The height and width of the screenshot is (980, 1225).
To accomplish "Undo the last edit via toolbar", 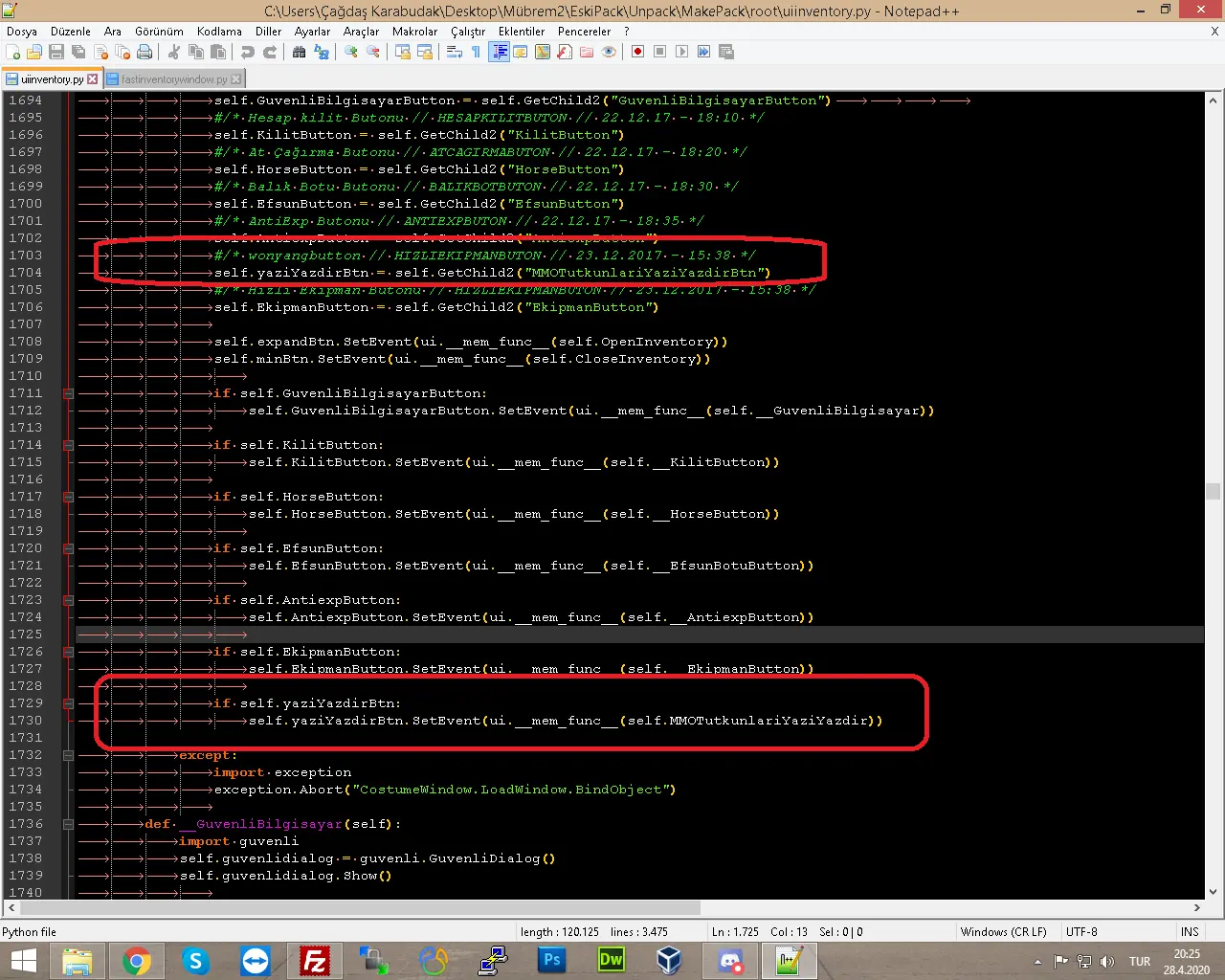I will pyautogui.click(x=248, y=52).
